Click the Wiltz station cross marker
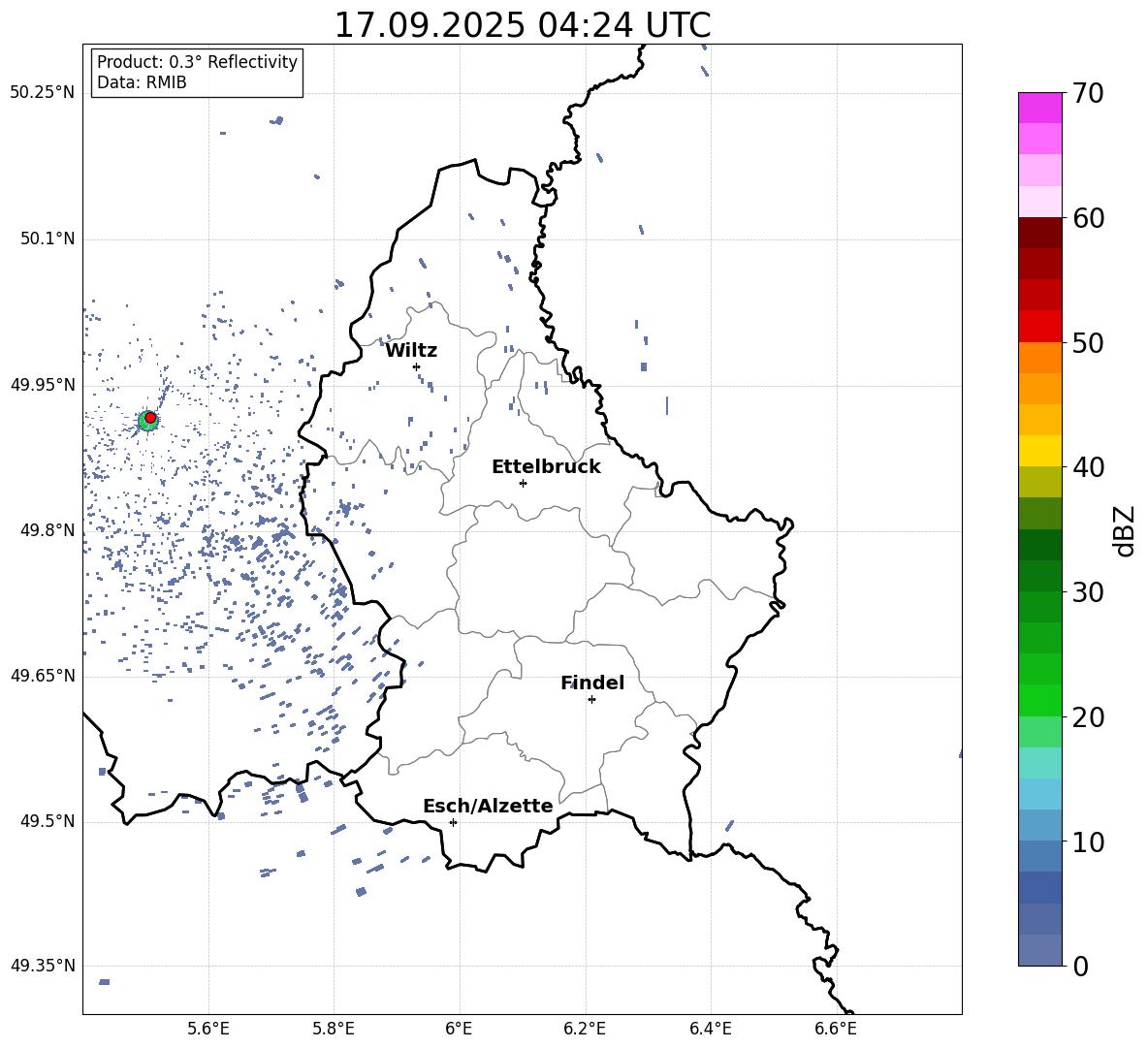 tap(417, 366)
